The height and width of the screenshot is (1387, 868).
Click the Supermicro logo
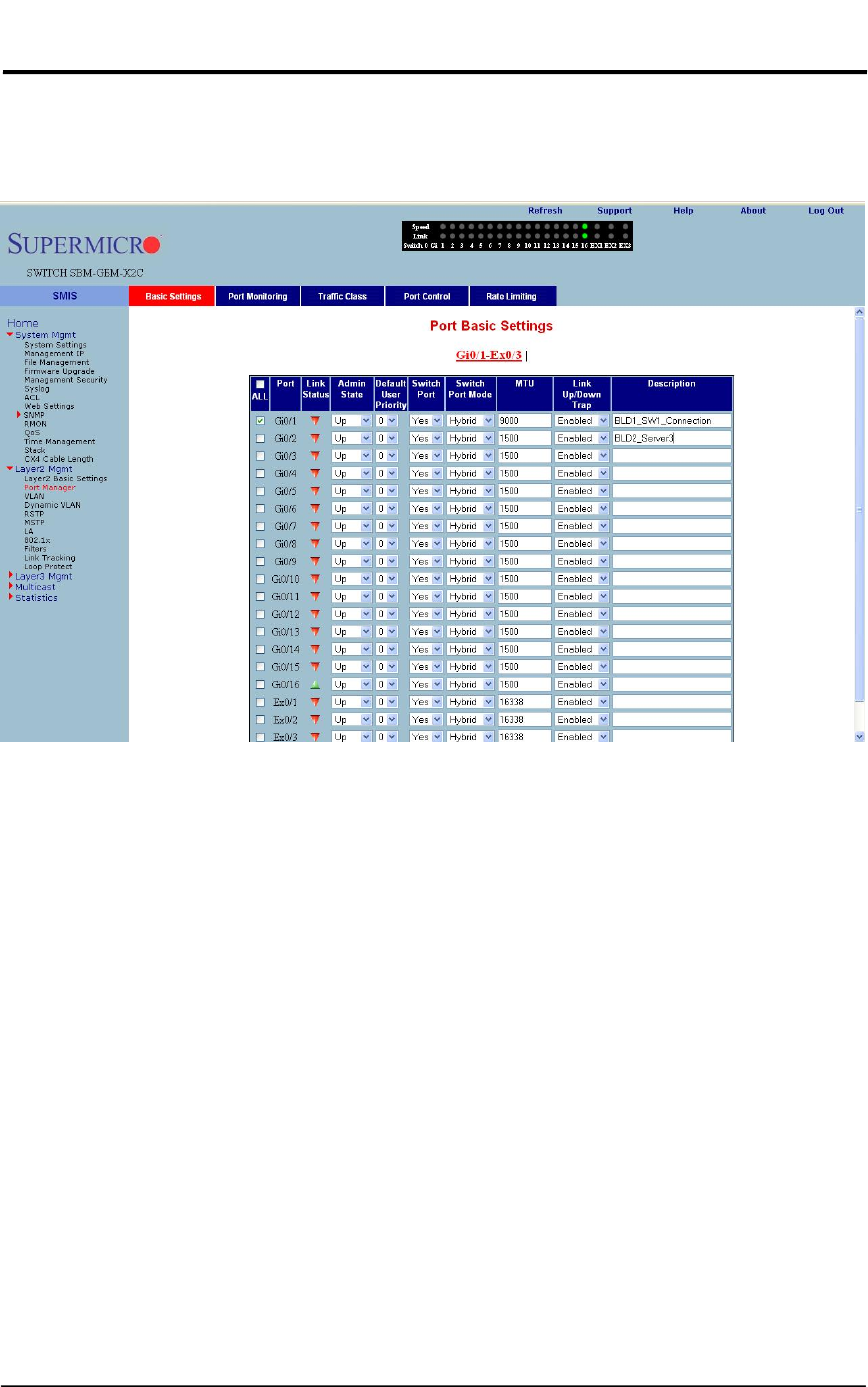84,245
